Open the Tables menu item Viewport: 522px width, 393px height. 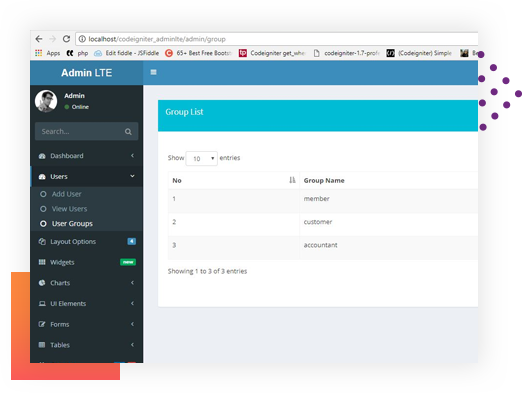(87, 345)
